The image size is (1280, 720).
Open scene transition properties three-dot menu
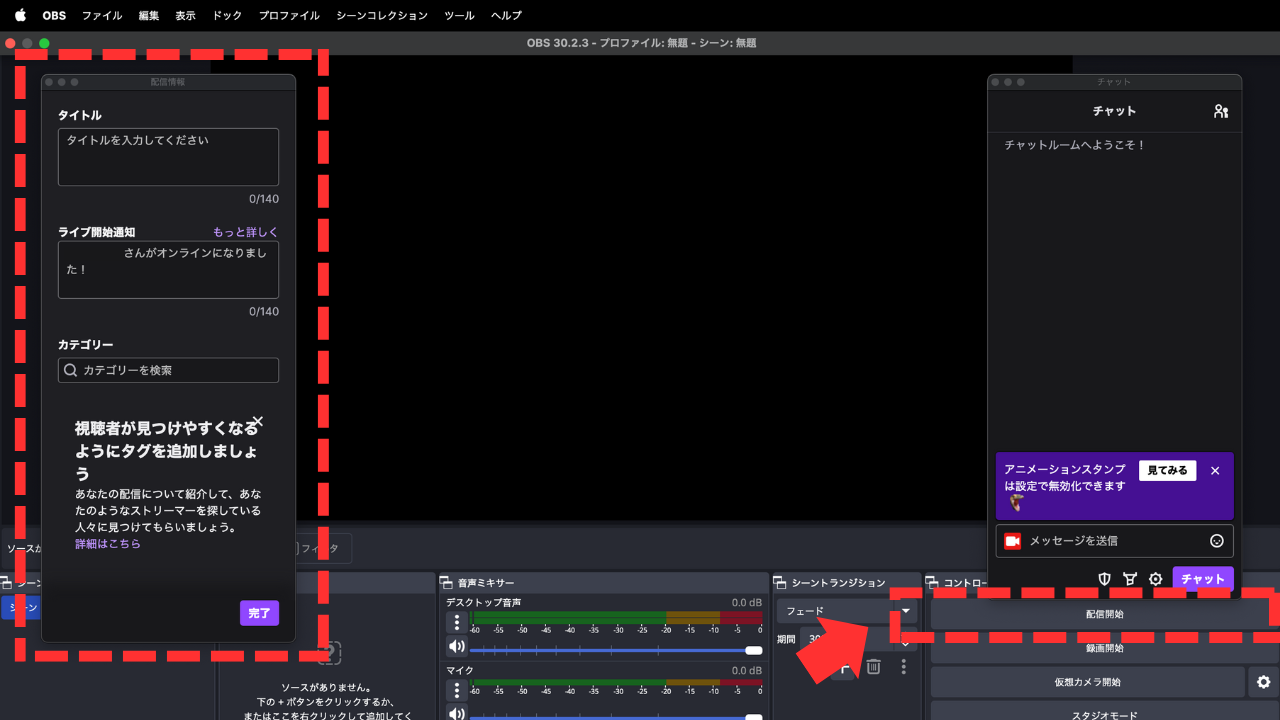[903, 666]
